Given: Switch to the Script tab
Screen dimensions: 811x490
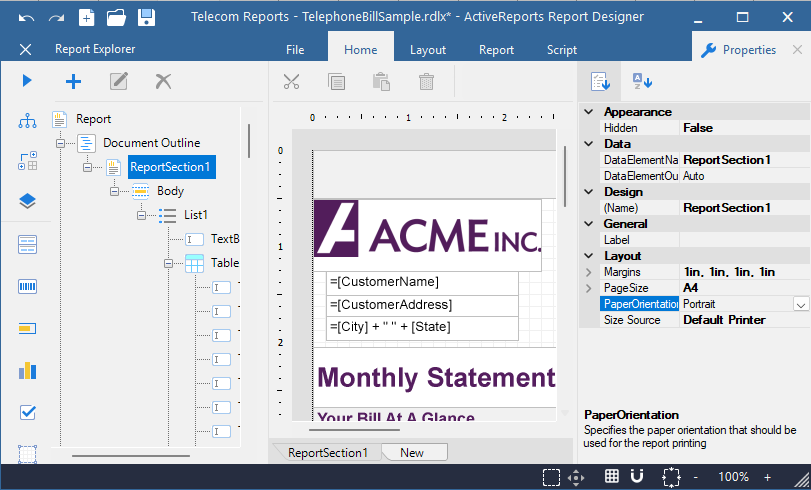Looking at the screenshot, I should (x=562, y=50).
